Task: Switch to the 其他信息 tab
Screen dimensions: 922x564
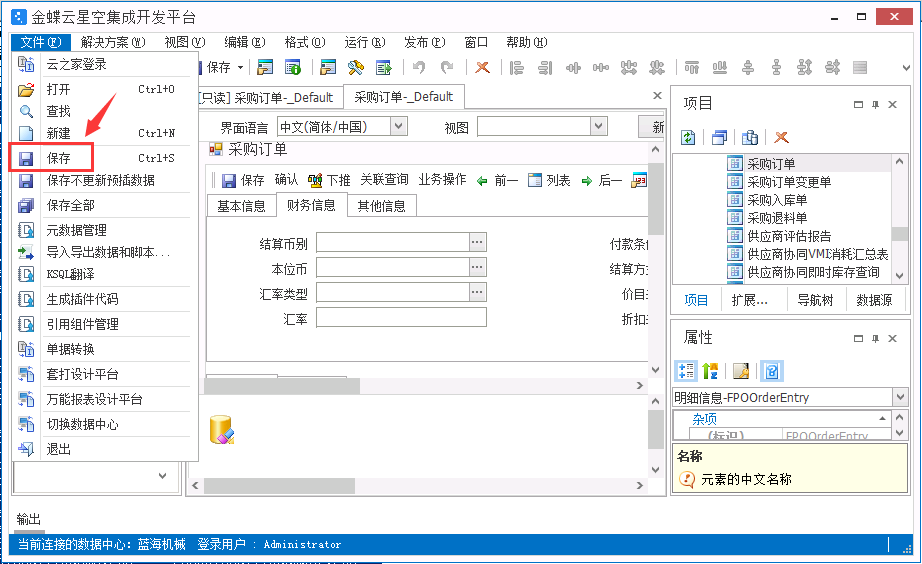Action: pos(382,206)
